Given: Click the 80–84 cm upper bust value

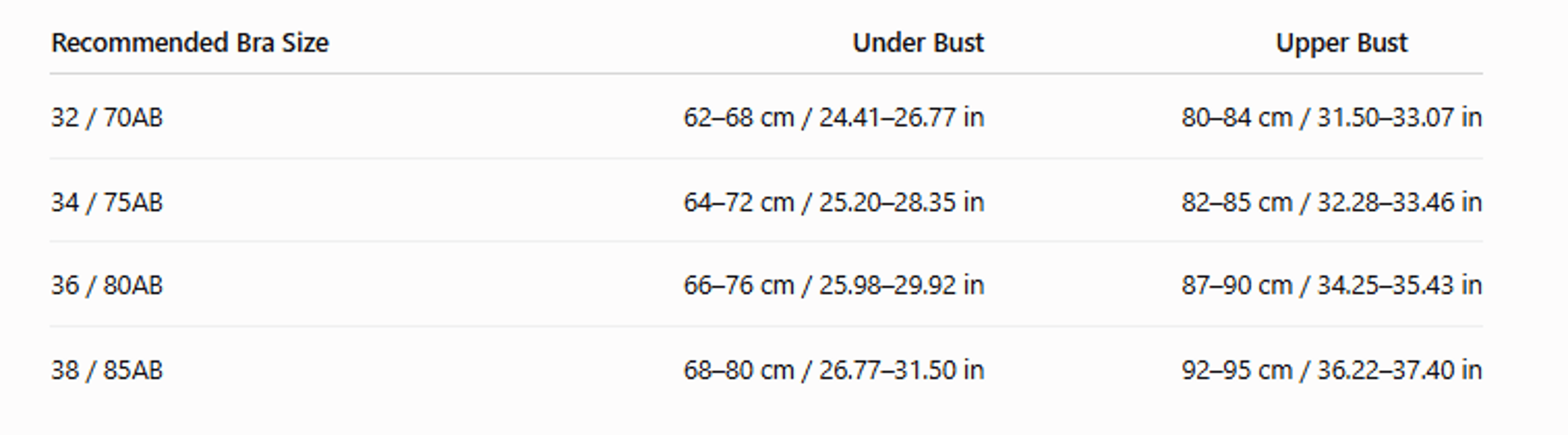Looking at the screenshot, I should 1237,118.
